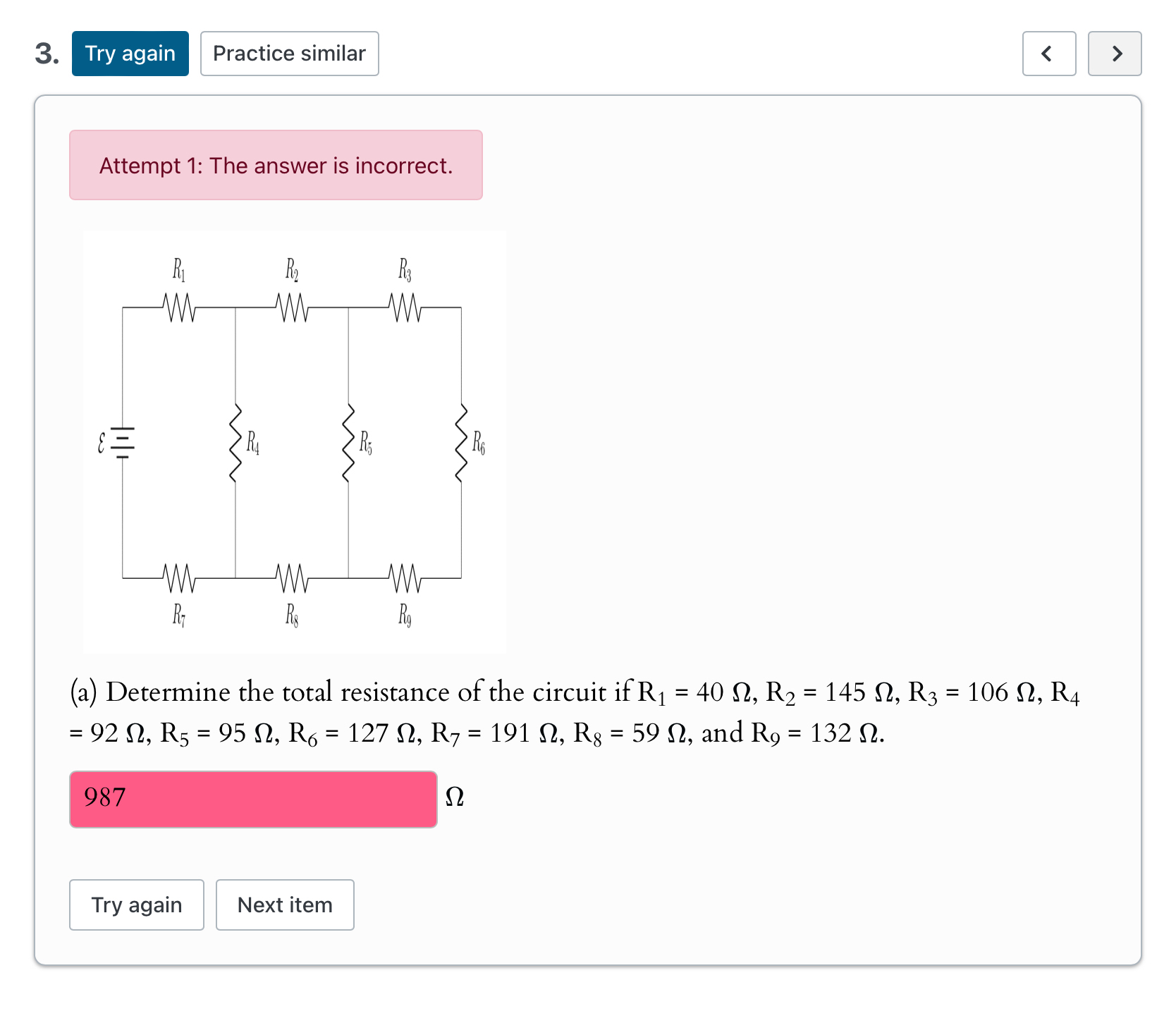The image size is (1176, 1011).
Task: Navigate to the previous question with left chevron
Action: (1048, 53)
